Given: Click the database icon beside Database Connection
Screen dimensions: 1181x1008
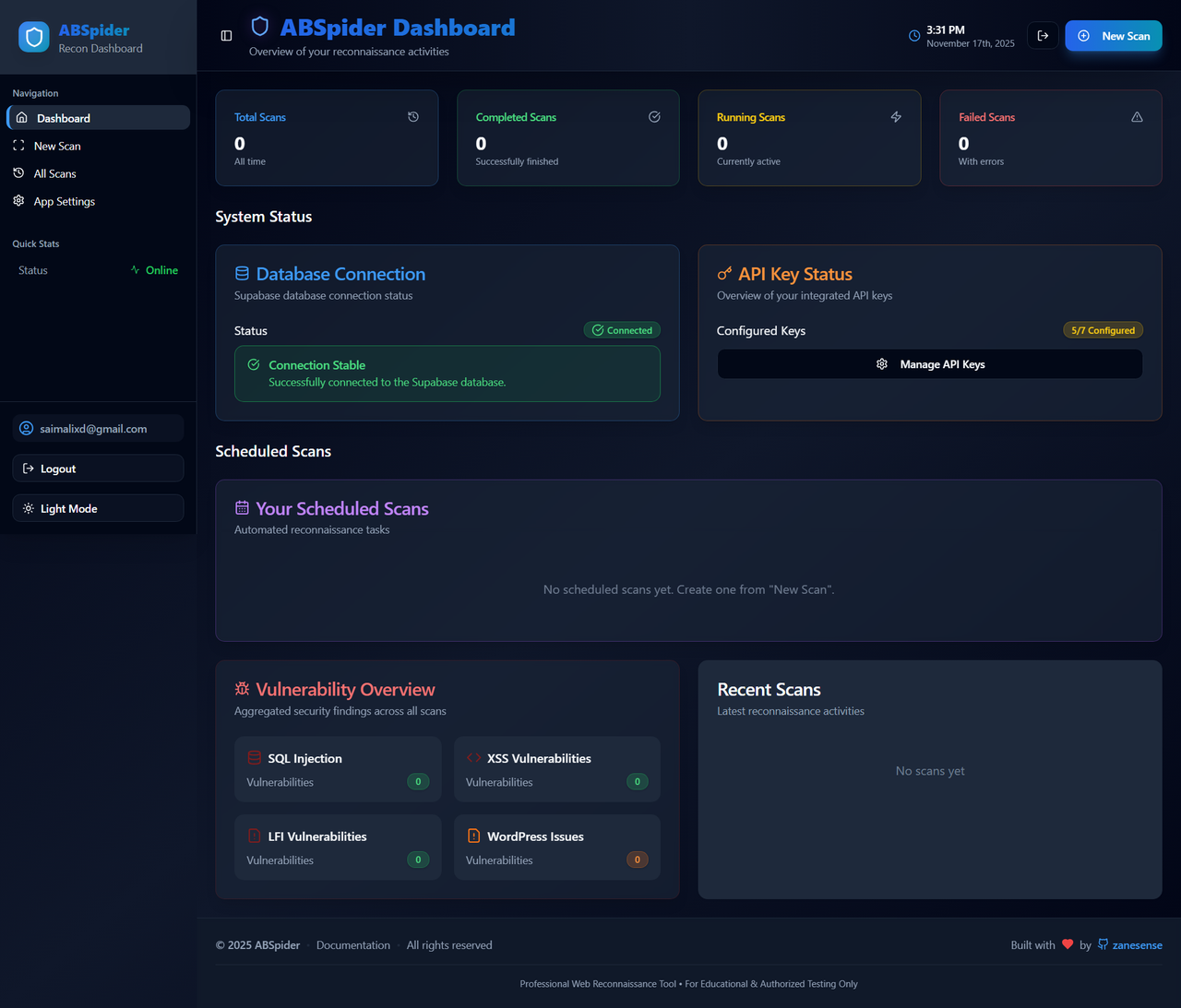Looking at the screenshot, I should (242, 274).
